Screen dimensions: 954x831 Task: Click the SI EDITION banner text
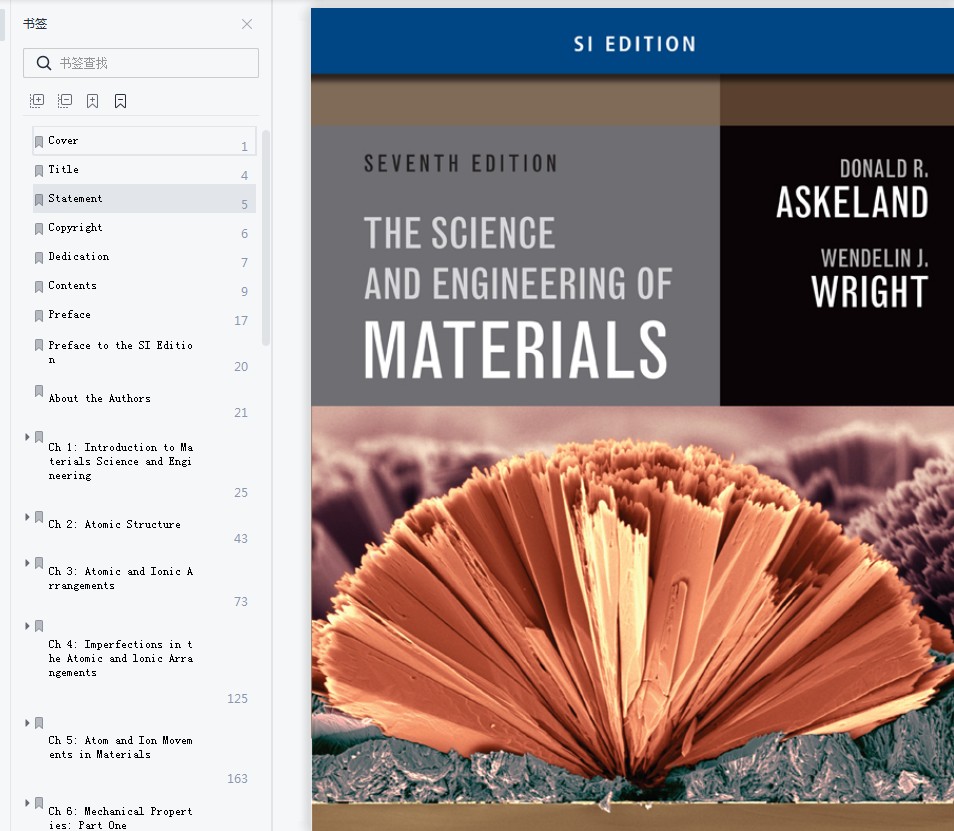click(635, 44)
